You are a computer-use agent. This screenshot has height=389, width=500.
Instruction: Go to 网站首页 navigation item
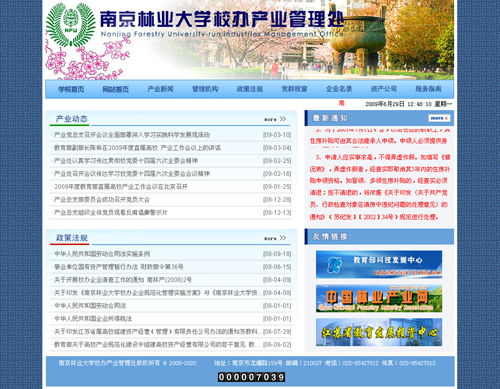(115, 89)
